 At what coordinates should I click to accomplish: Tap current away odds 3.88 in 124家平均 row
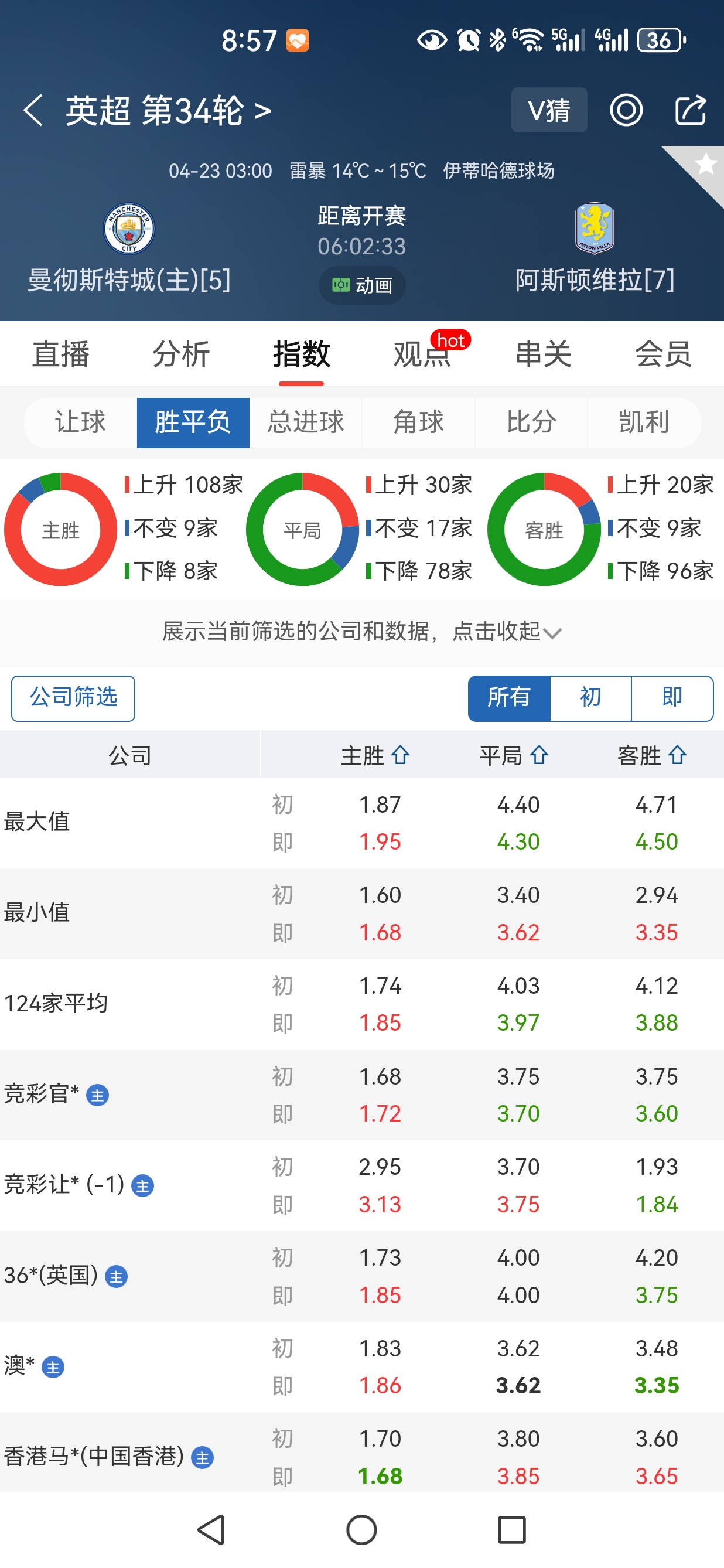(657, 1022)
